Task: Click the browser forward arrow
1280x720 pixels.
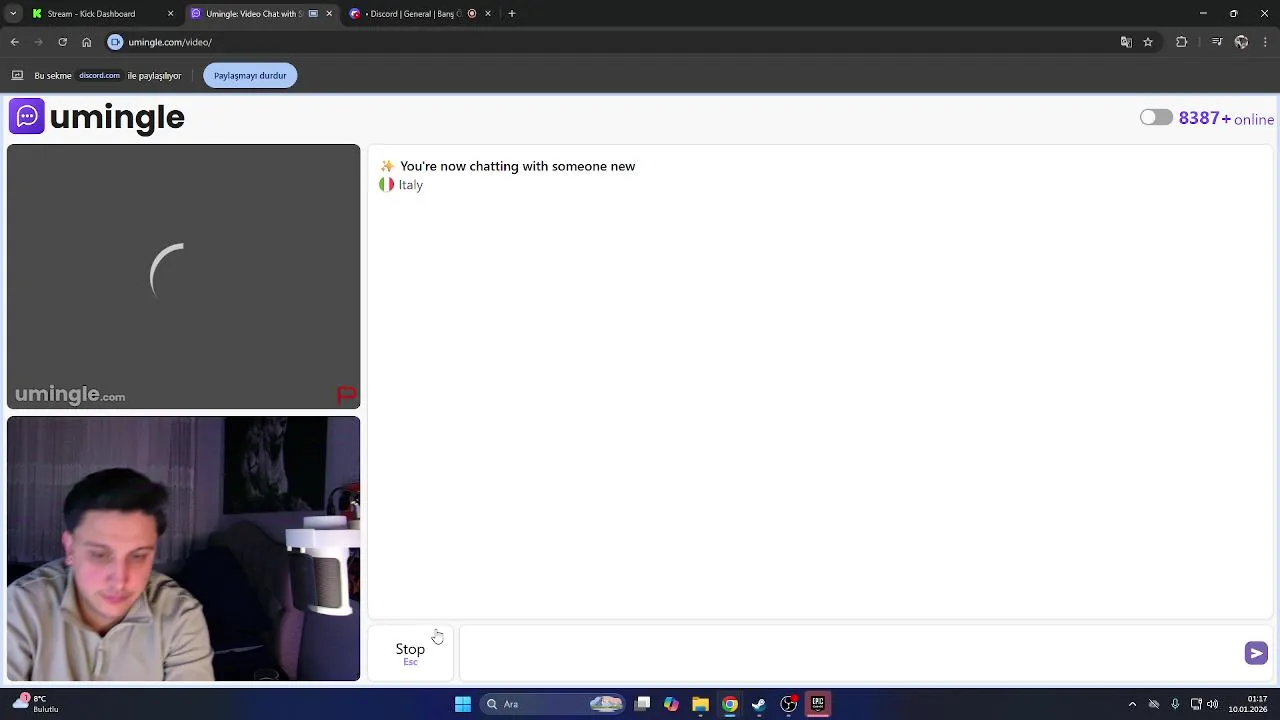Action: coord(38,42)
